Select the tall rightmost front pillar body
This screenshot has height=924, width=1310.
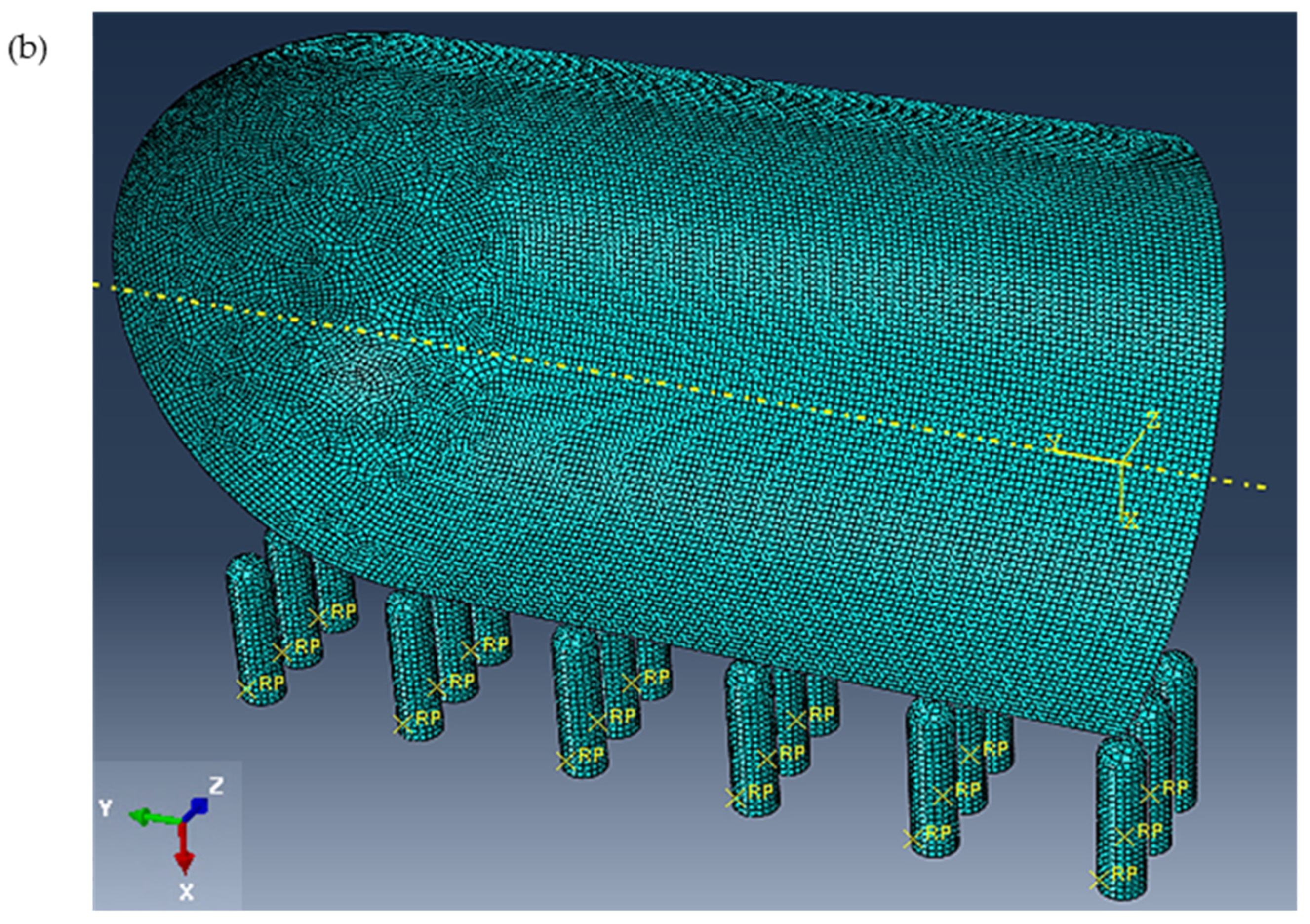click(x=1120, y=822)
